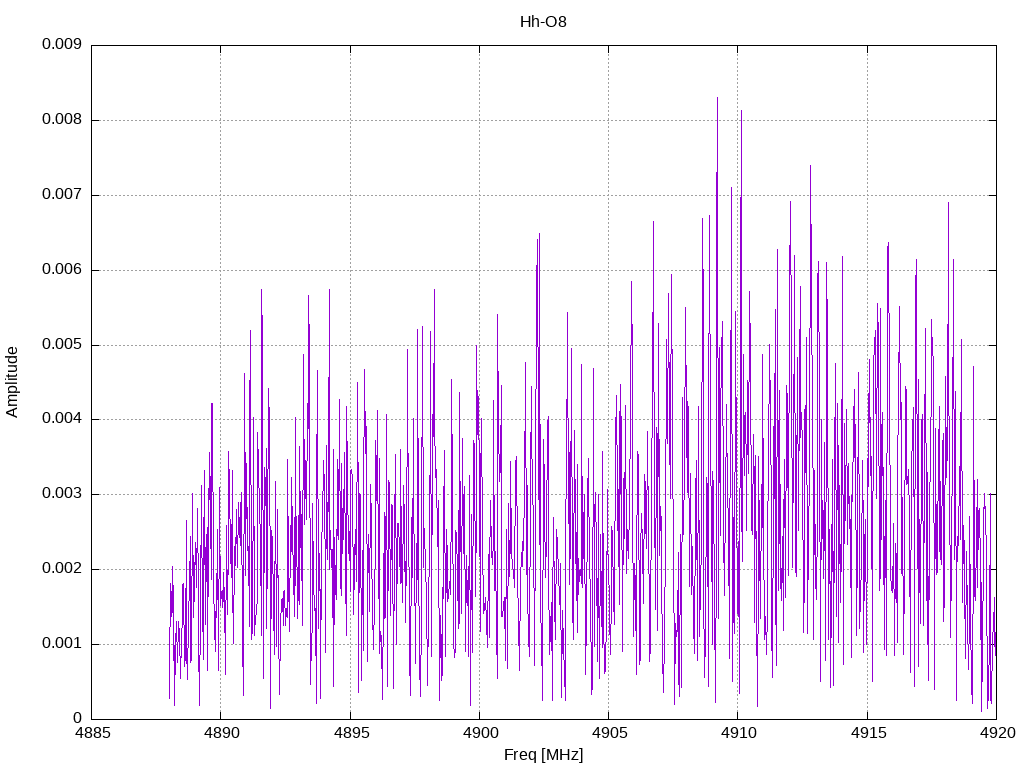Click x-axis tick label 4905

pos(609,733)
